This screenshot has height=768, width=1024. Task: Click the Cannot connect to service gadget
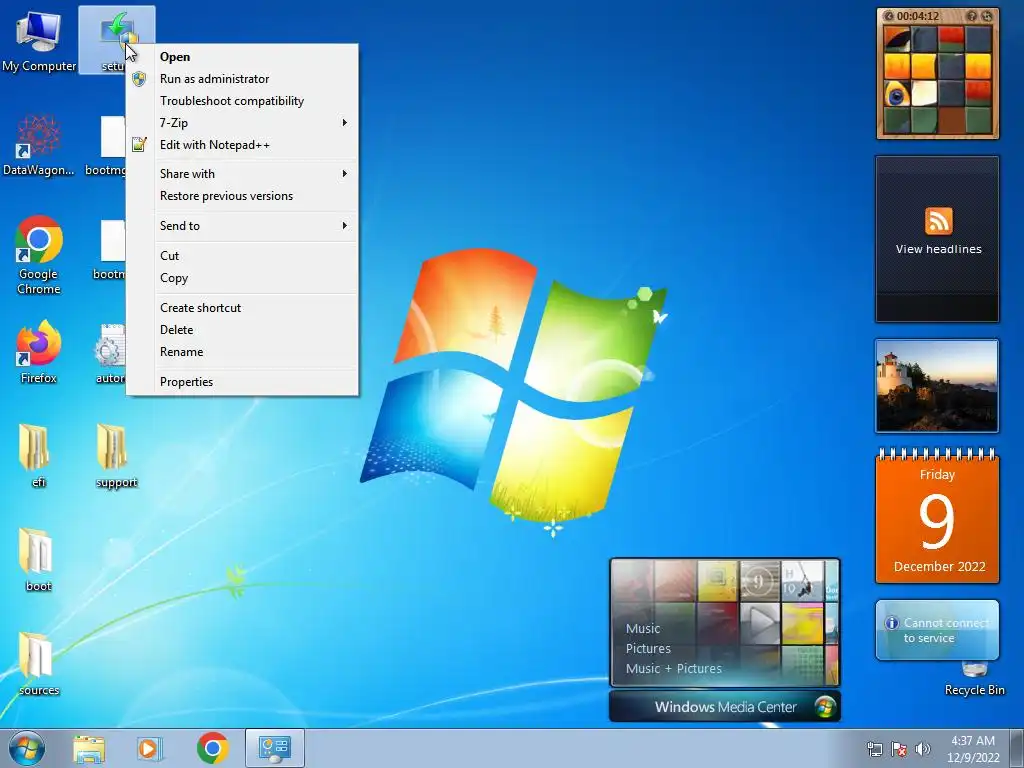tap(937, 630)
